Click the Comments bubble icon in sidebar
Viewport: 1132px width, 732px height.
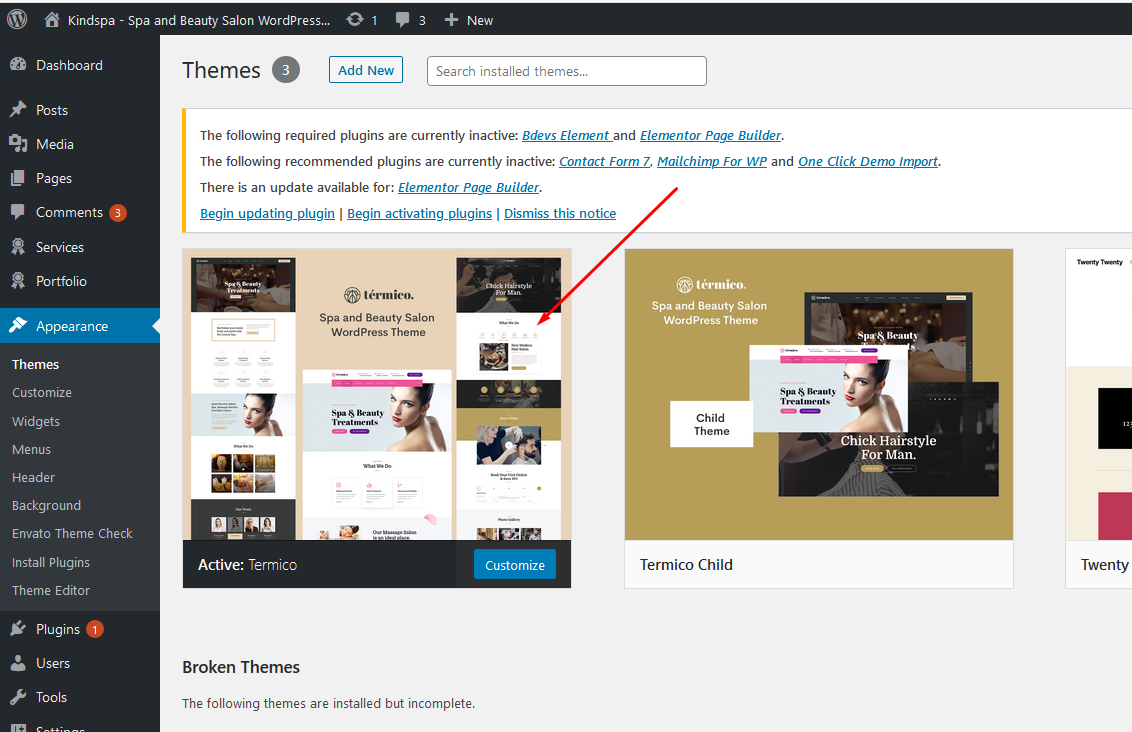(18, 212)
